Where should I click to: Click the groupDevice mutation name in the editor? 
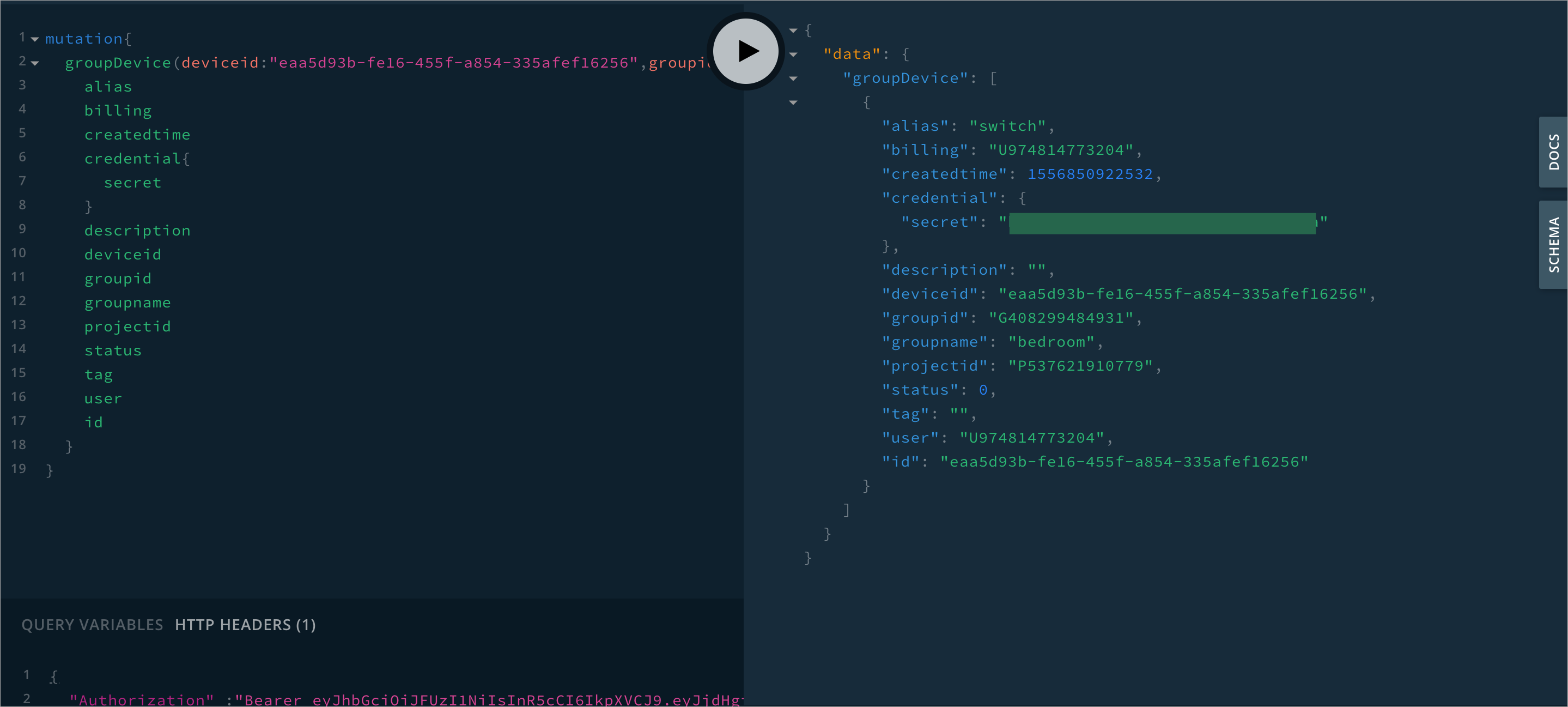coord(118,63)
